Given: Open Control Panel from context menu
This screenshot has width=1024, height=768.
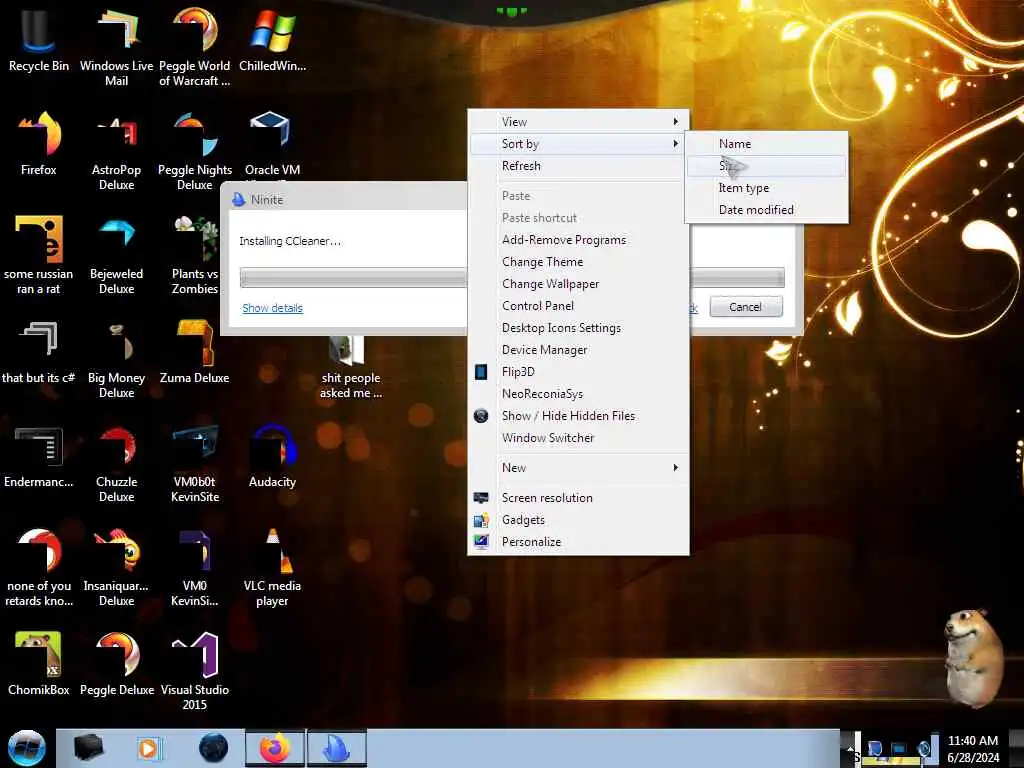Looking at the screenshot, I should coord(579,306).
